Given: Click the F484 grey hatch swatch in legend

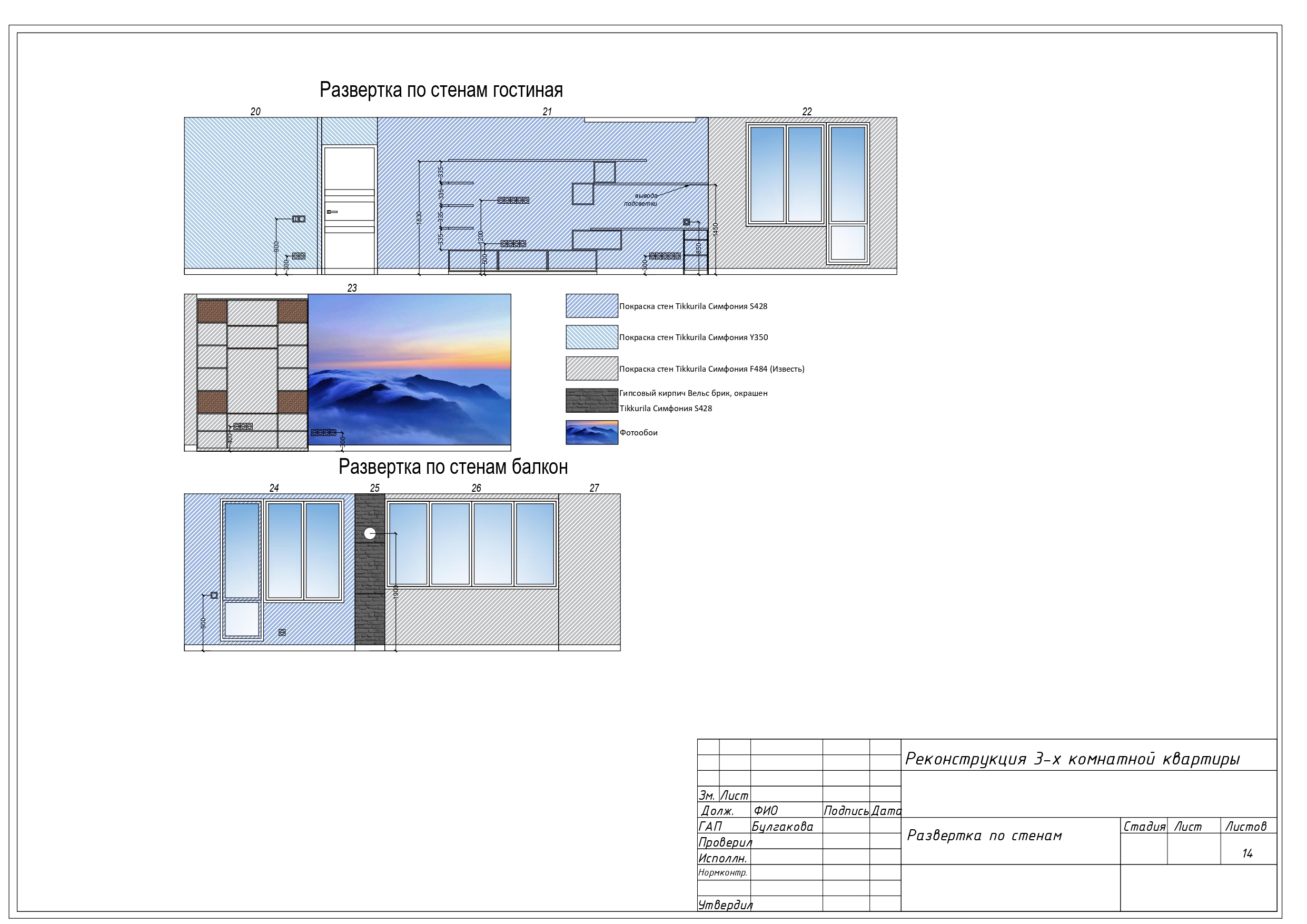Looking at the screenshot, I should pos(592,369).
